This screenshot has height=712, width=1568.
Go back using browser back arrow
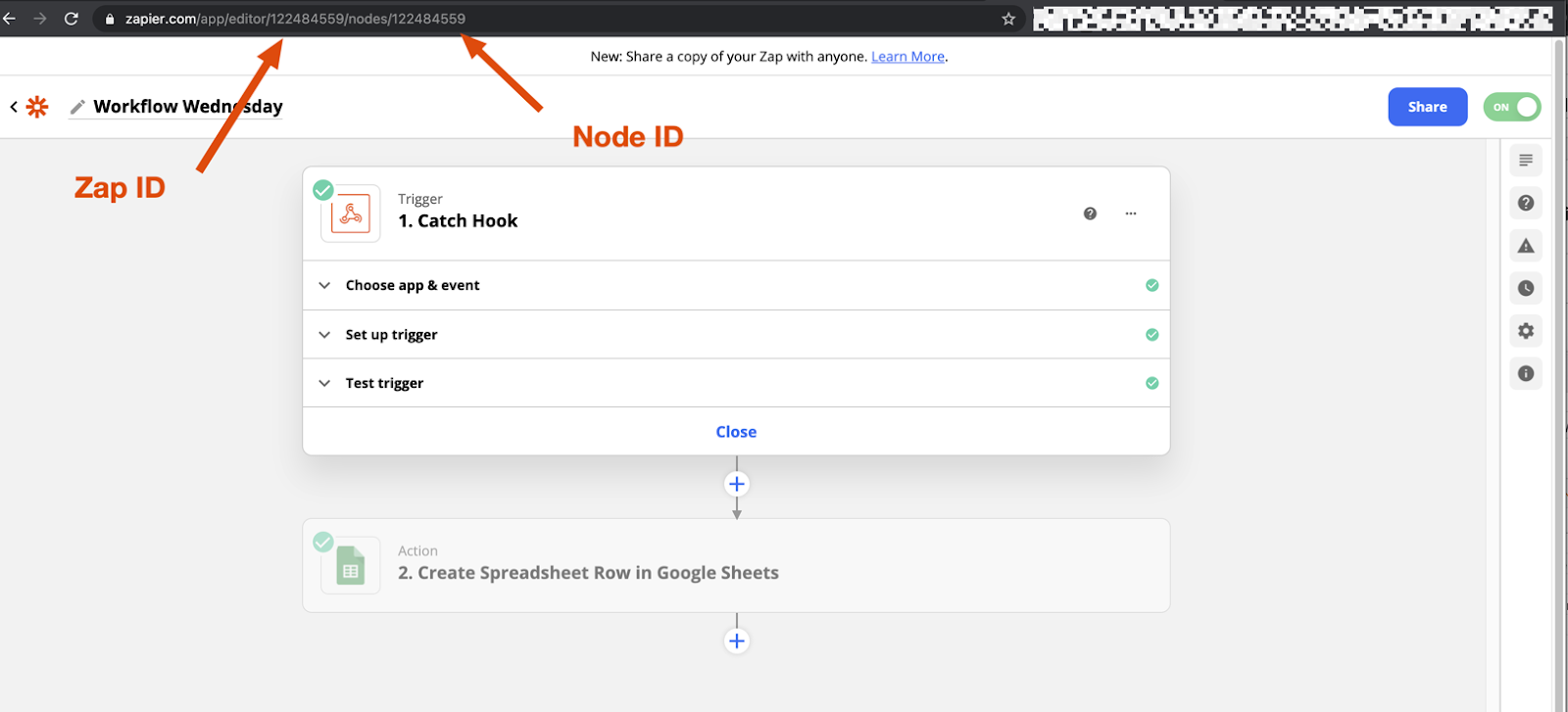[x=9, y=19]
